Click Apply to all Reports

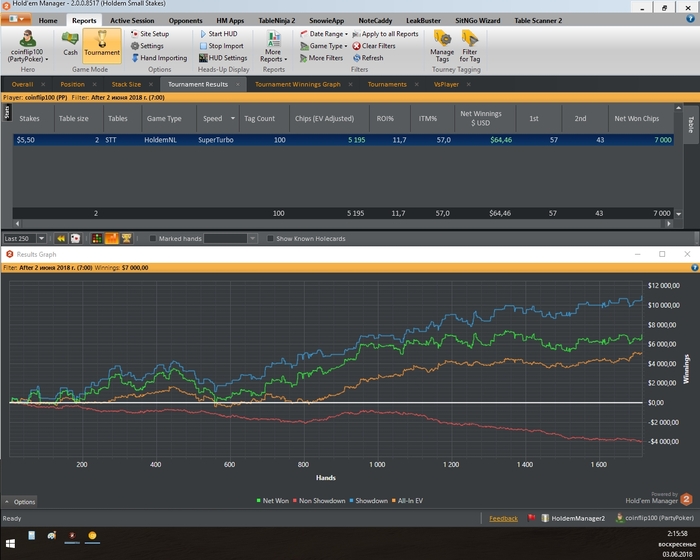tap(385, 34)
